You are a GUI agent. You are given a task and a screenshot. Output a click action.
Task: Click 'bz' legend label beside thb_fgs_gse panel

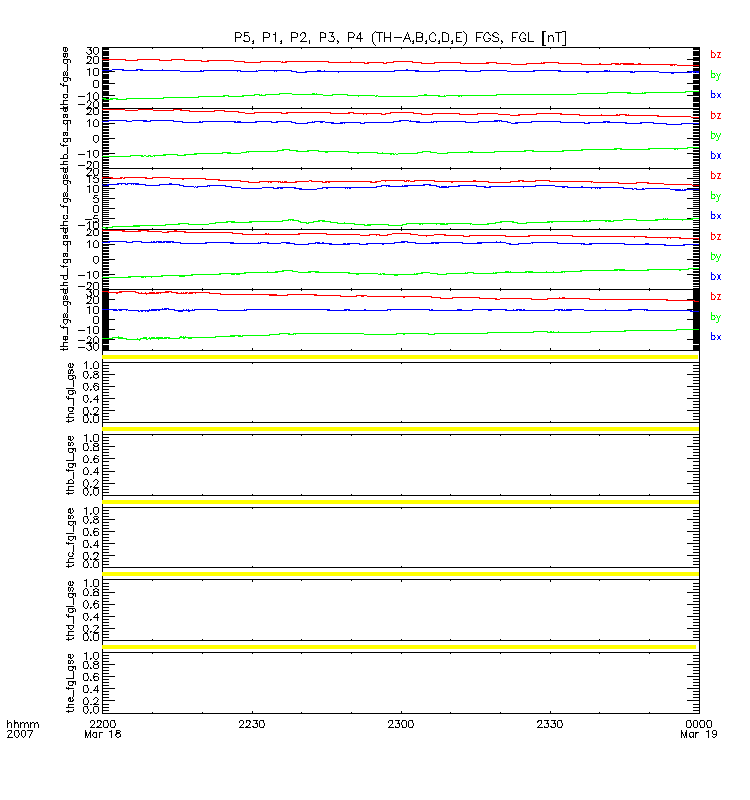[715, 115]
